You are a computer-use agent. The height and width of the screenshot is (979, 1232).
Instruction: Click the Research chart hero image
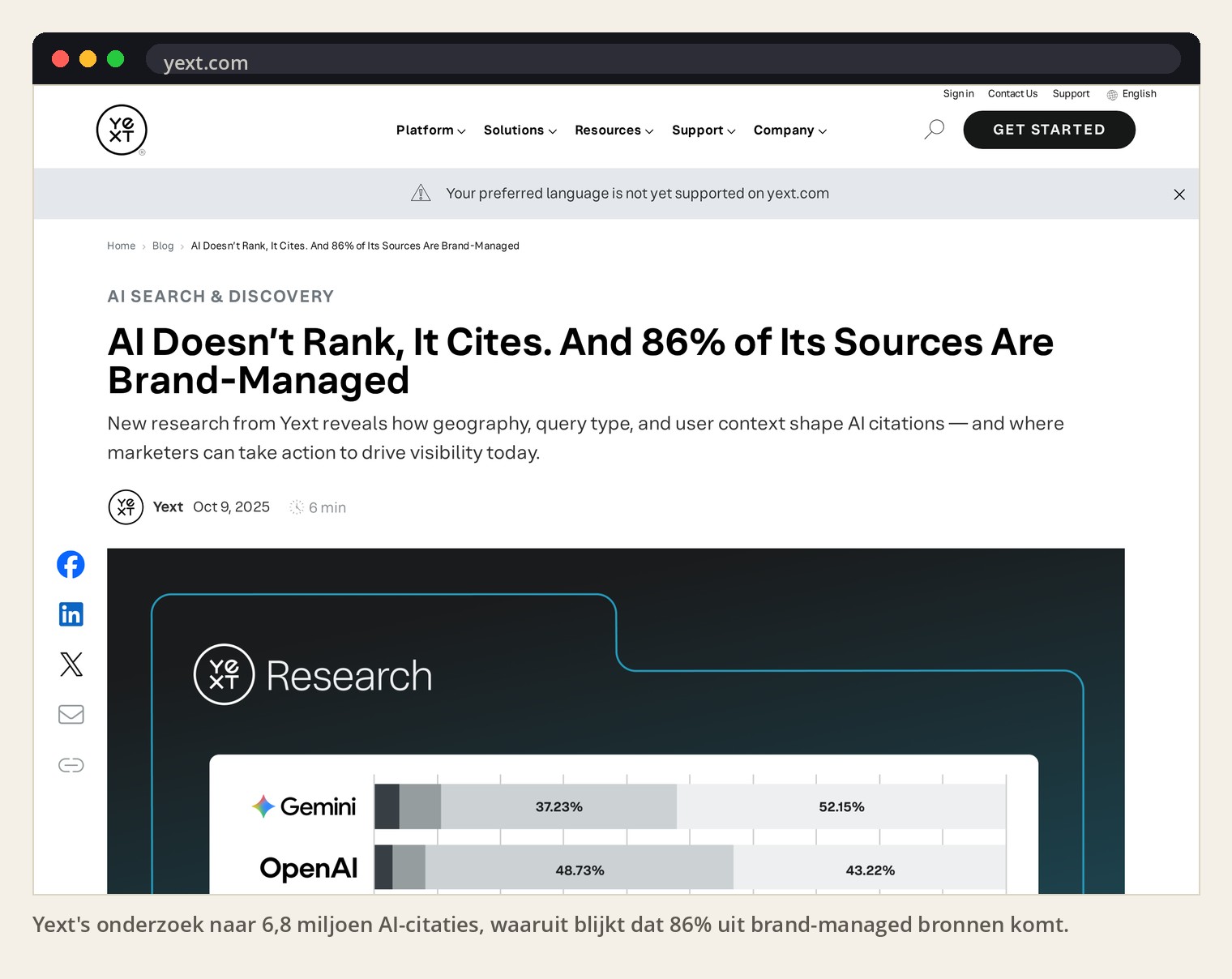(616, 721)
